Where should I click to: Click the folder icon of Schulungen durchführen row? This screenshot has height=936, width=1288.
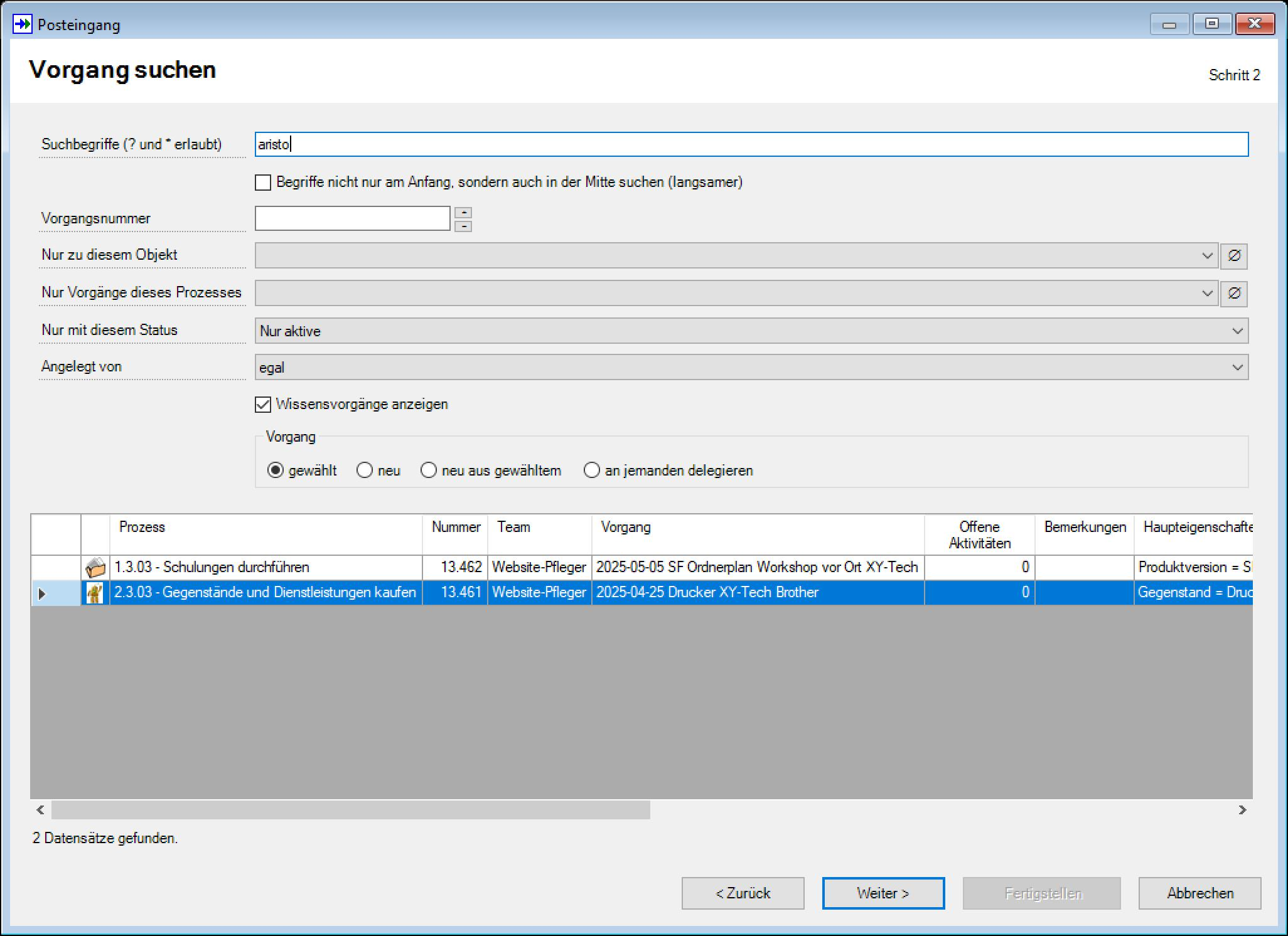tap(95, 568)
